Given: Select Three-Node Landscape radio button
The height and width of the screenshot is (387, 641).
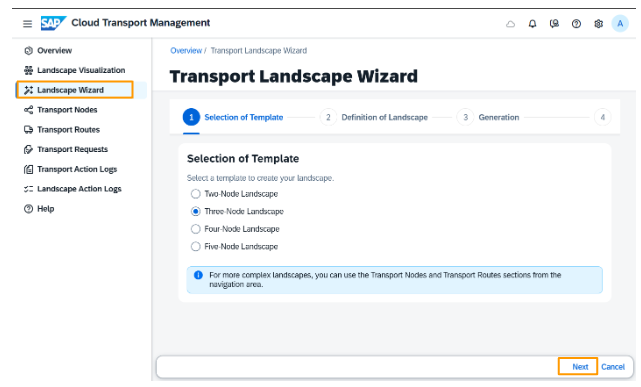Looking at the screenshot, I should pyautogui.click(x=196, y=211).
